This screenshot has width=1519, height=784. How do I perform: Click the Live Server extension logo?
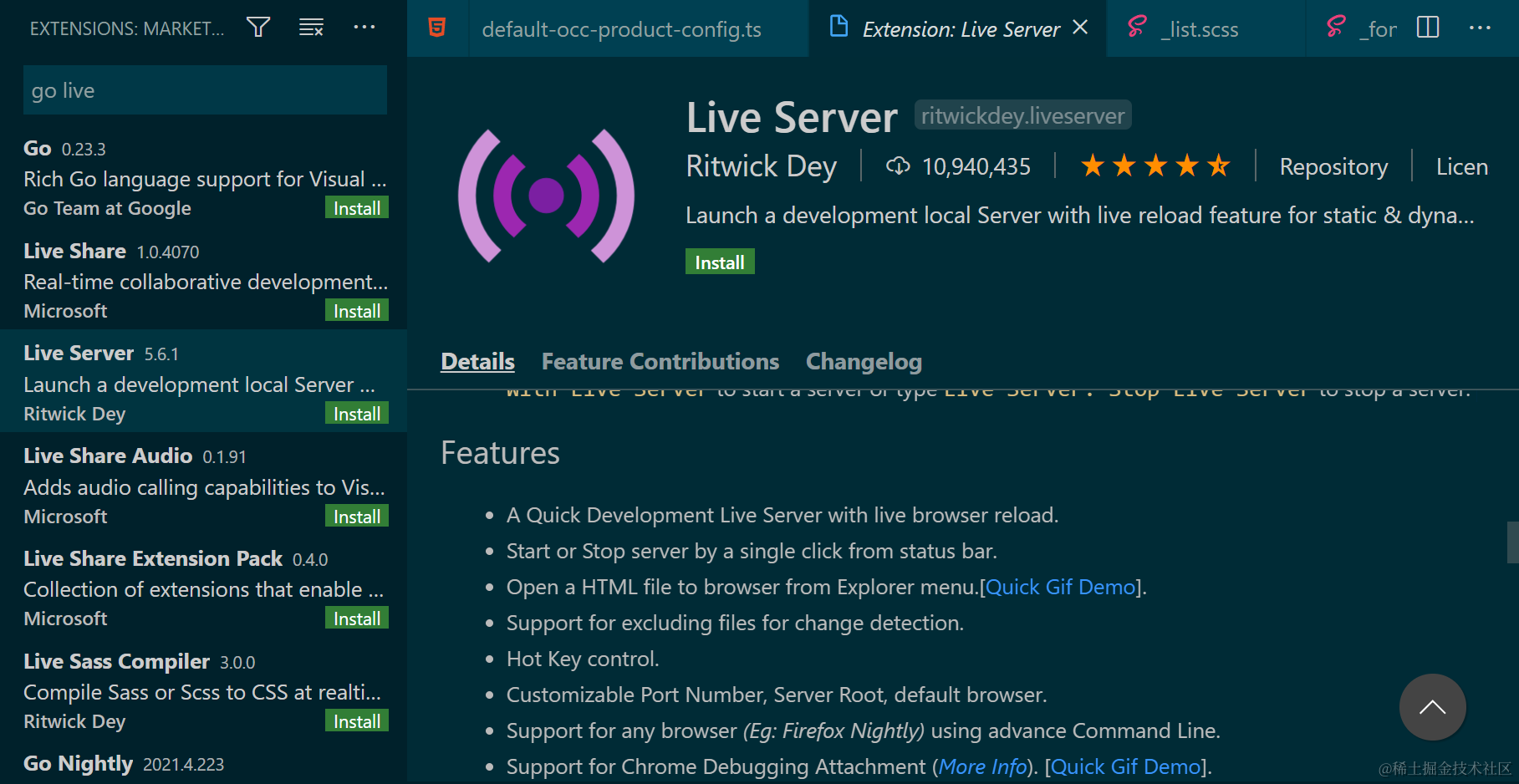[546, 196]
